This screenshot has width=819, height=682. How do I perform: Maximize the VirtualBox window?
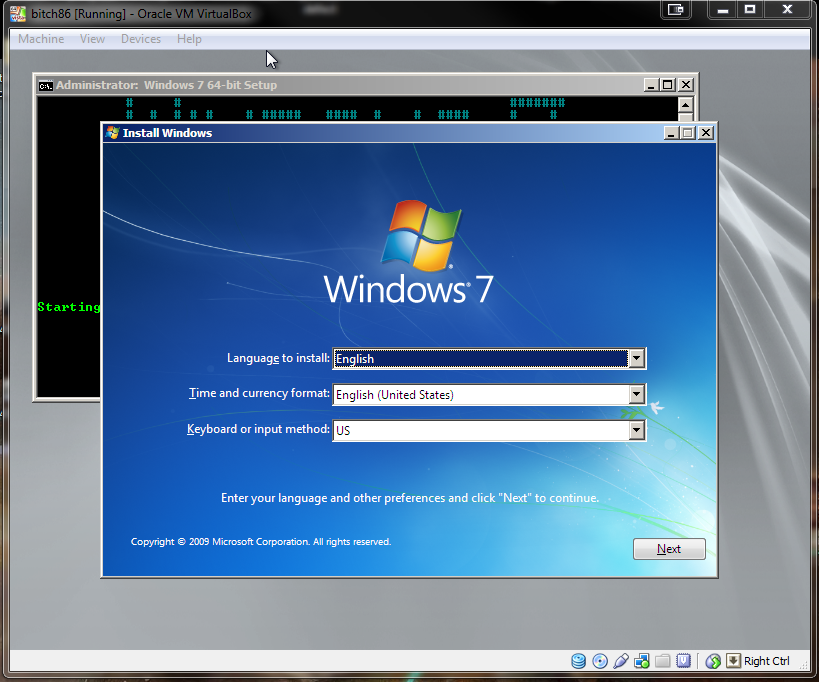[750, 9]
